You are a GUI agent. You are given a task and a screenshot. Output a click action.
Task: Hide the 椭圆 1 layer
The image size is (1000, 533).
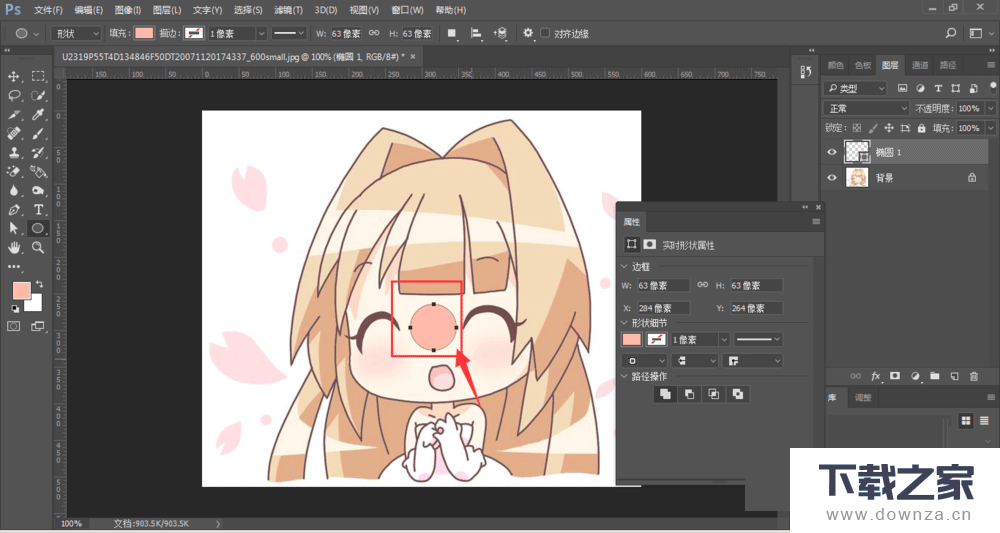(832, 152)
